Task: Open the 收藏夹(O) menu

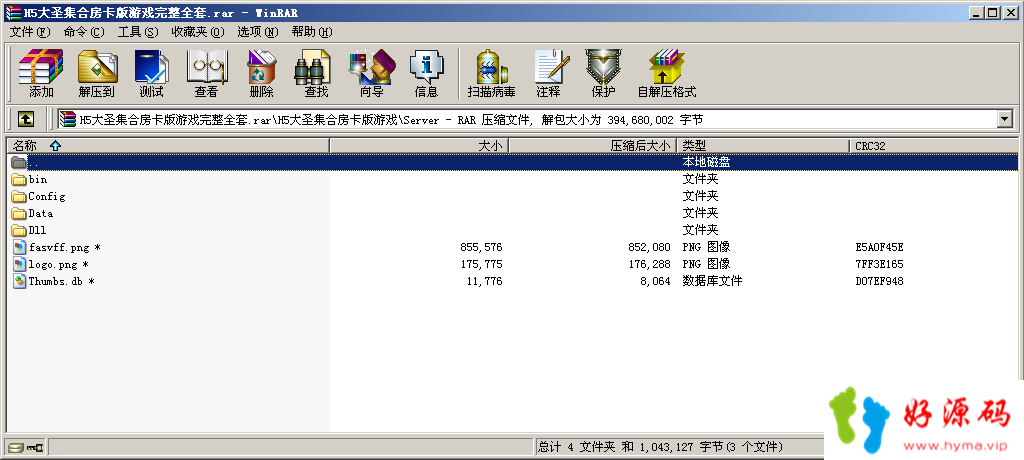Action: point(197,32)
